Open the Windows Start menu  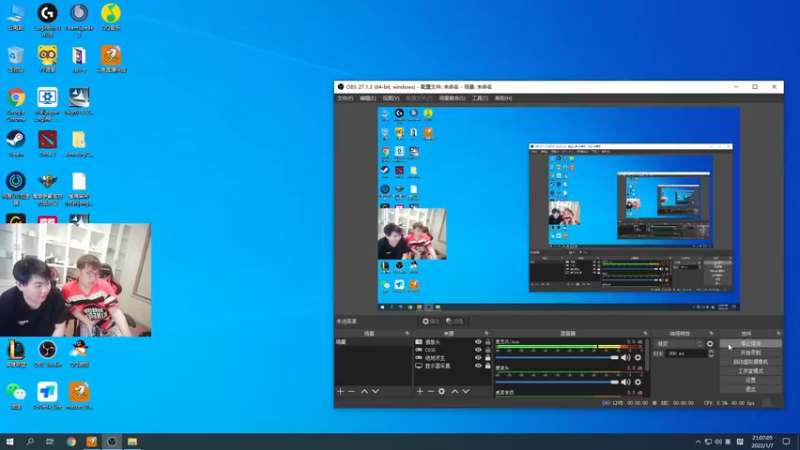[x=10, y=442]
